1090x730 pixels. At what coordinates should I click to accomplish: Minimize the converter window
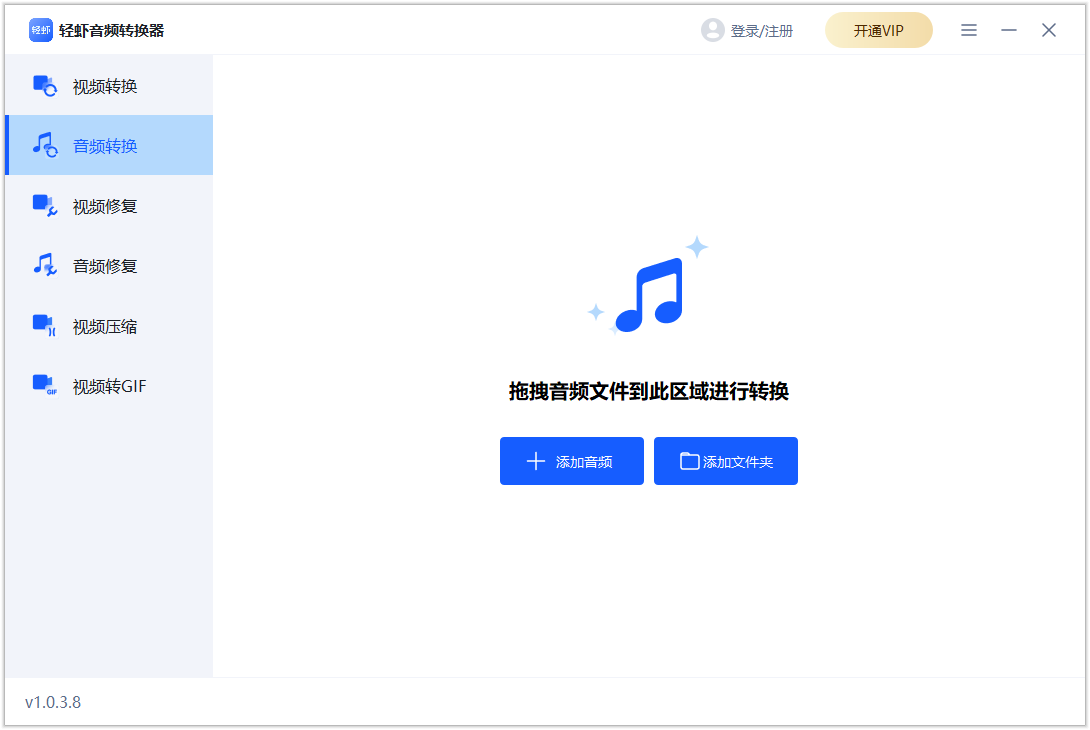[1008, 30]
